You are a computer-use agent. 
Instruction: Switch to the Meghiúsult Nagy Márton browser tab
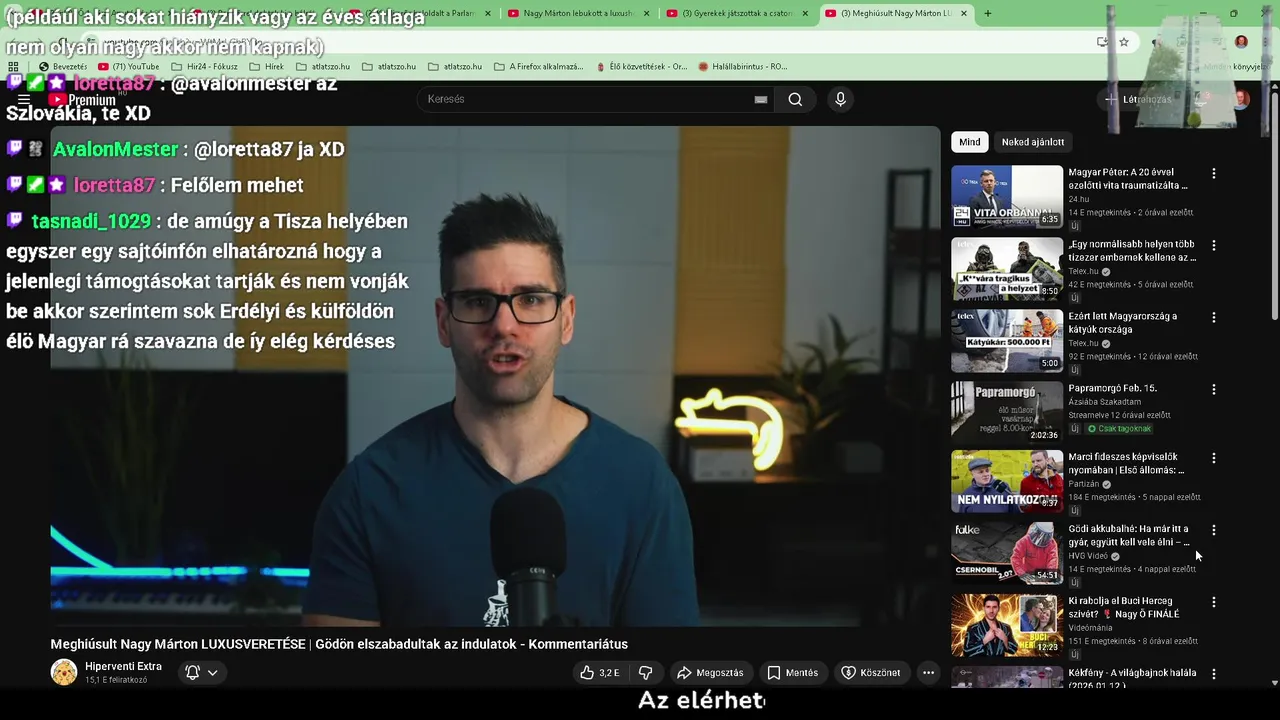point(897,13)
